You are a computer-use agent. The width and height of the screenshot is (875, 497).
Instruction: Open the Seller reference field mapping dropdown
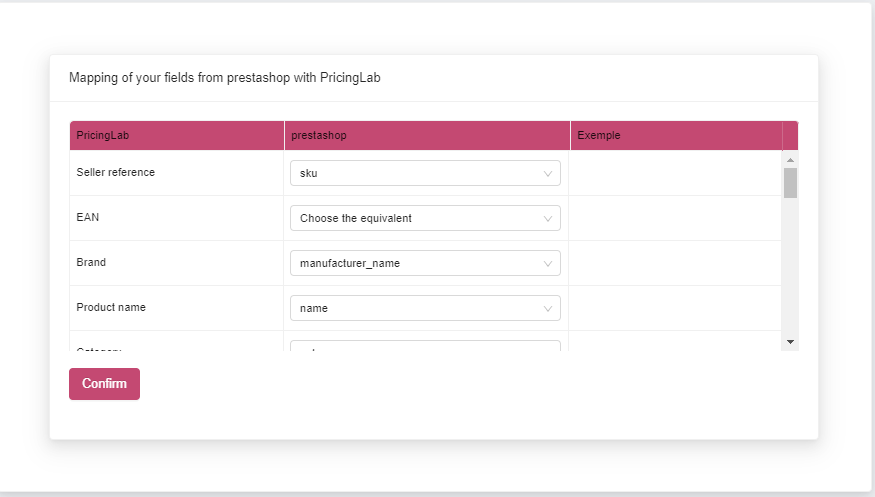[x=425, y=174]
